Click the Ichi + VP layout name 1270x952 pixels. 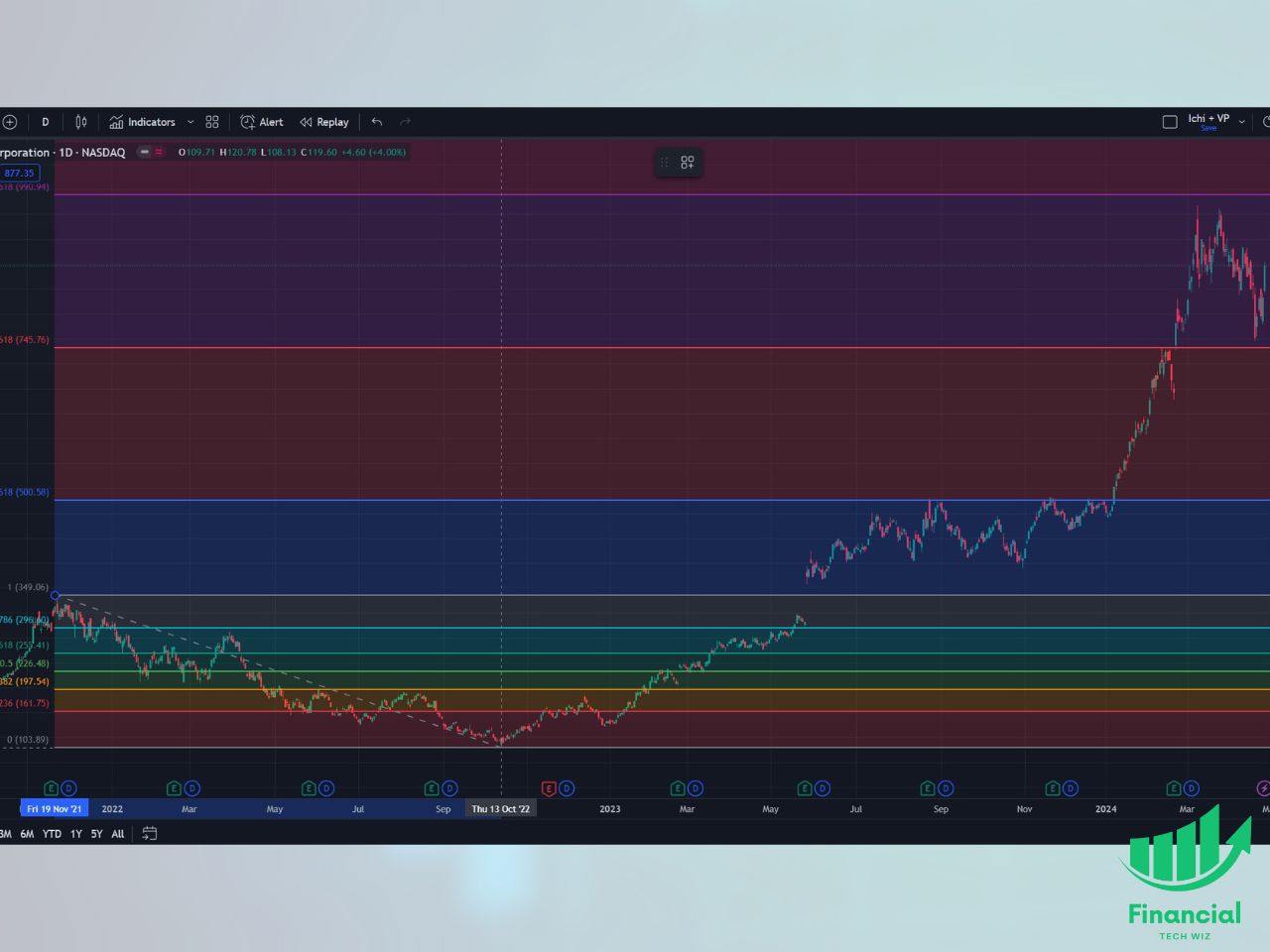point(1208,118)
